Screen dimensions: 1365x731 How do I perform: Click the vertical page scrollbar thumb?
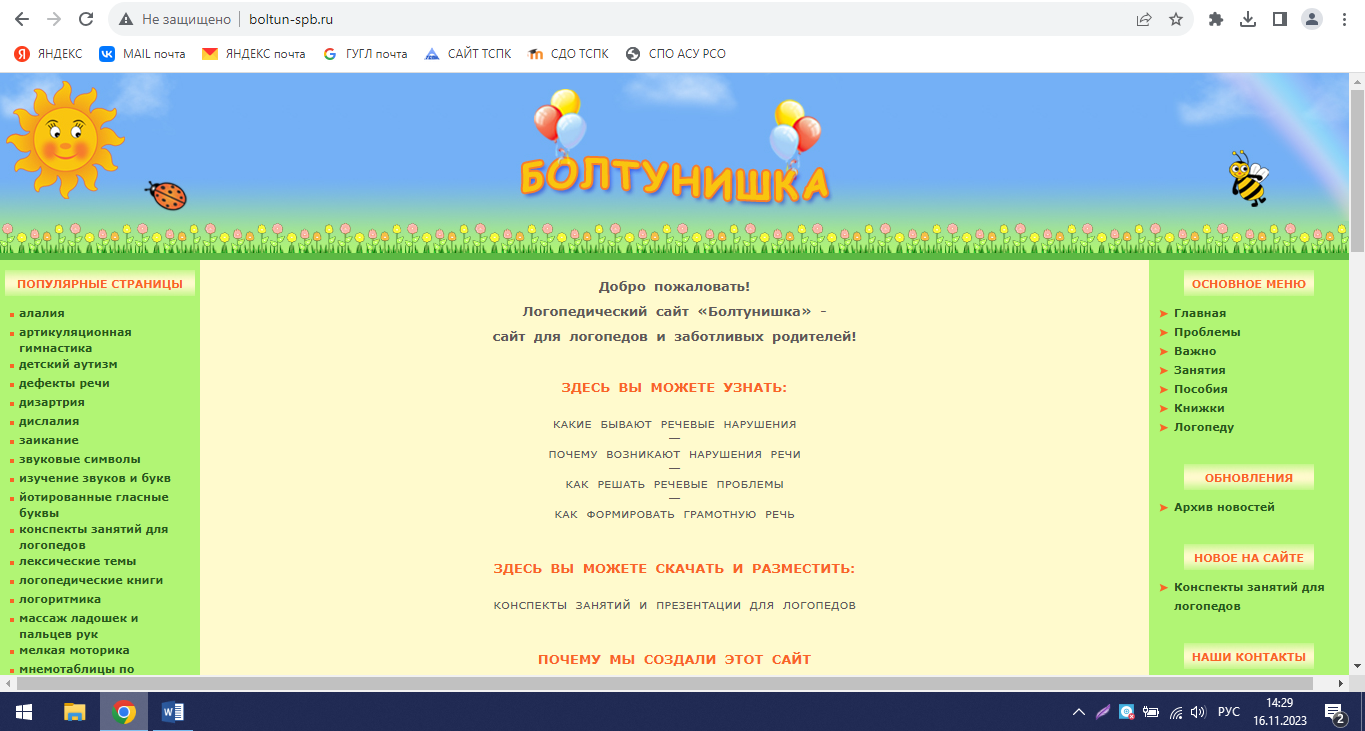(x=1357, y=170)
